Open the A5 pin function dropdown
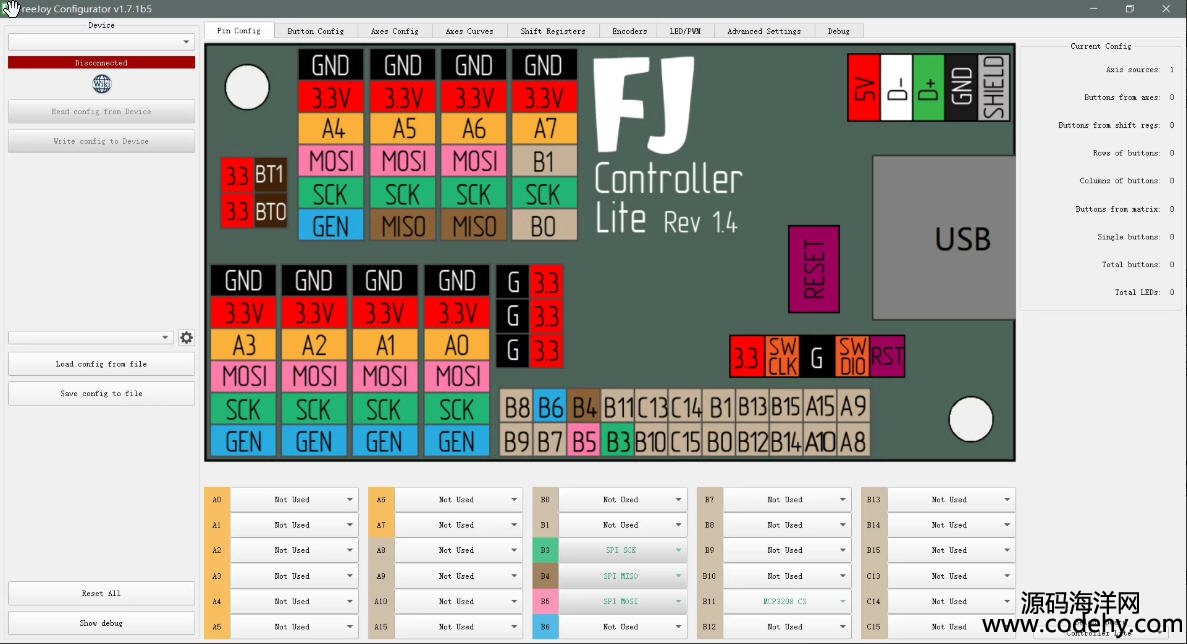Image resolution: width=1187 pixels, height=644 pixels. coord(293,627)
